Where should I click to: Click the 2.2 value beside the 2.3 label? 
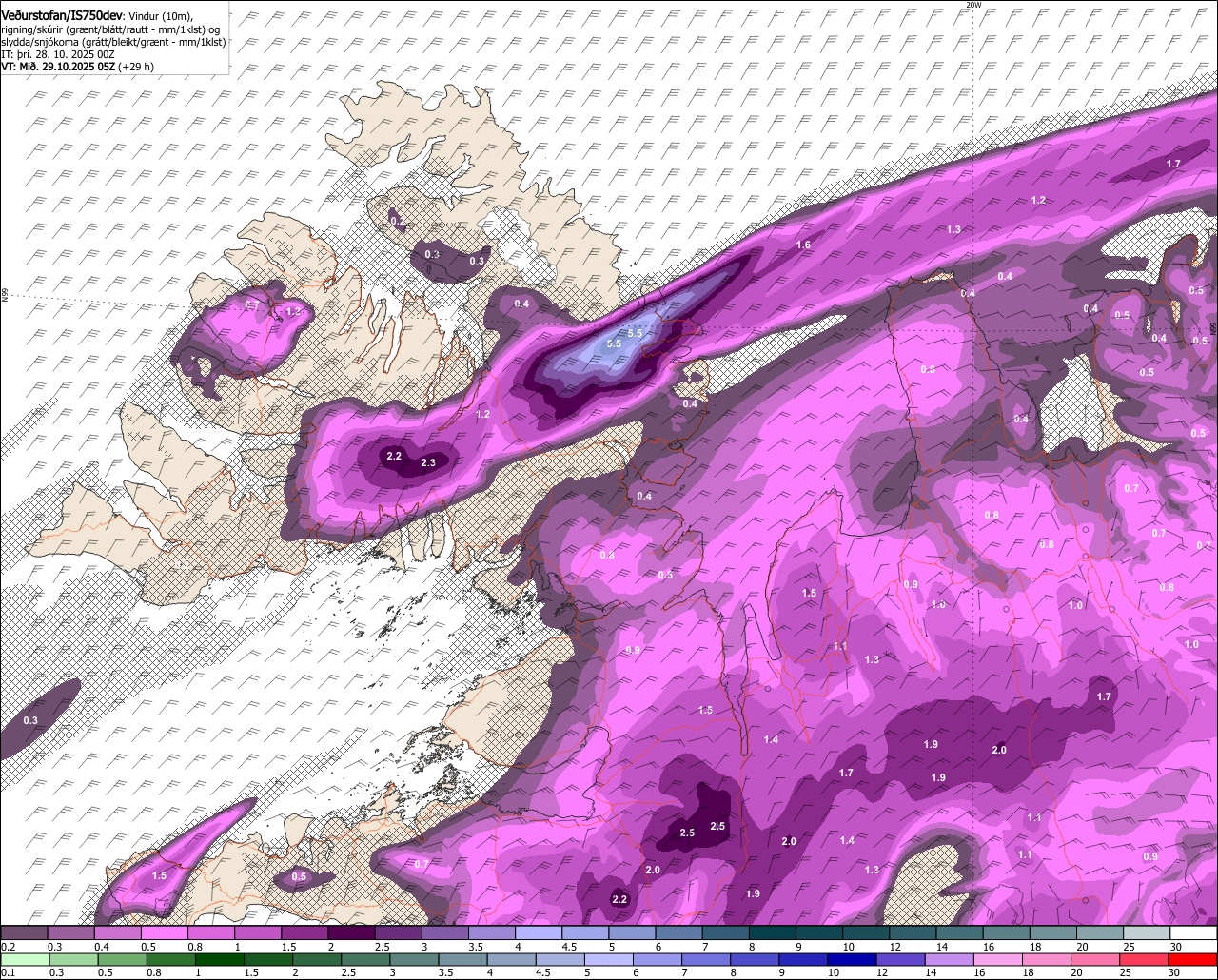pos(394,457)
